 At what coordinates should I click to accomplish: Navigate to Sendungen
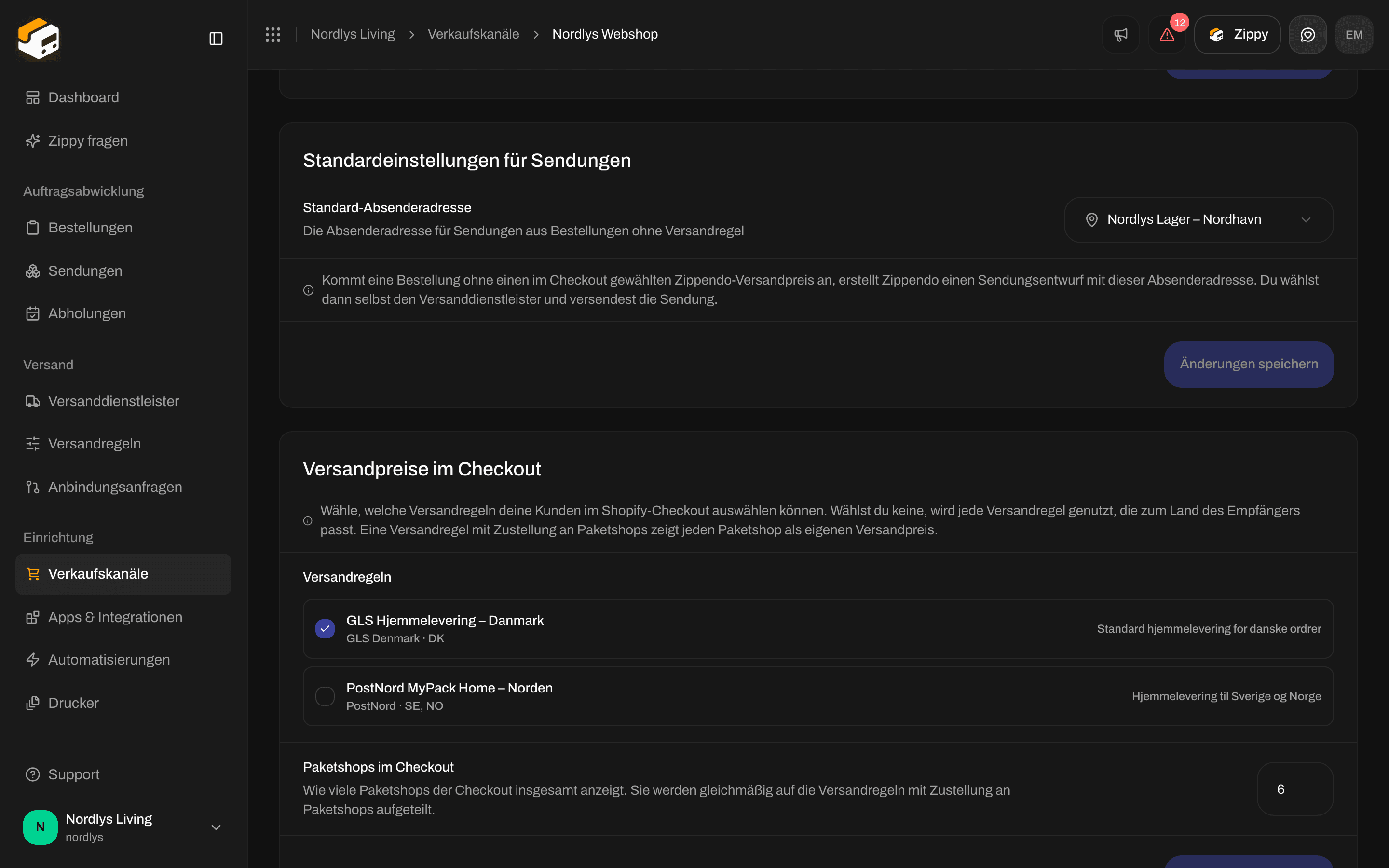click(123, 271)
